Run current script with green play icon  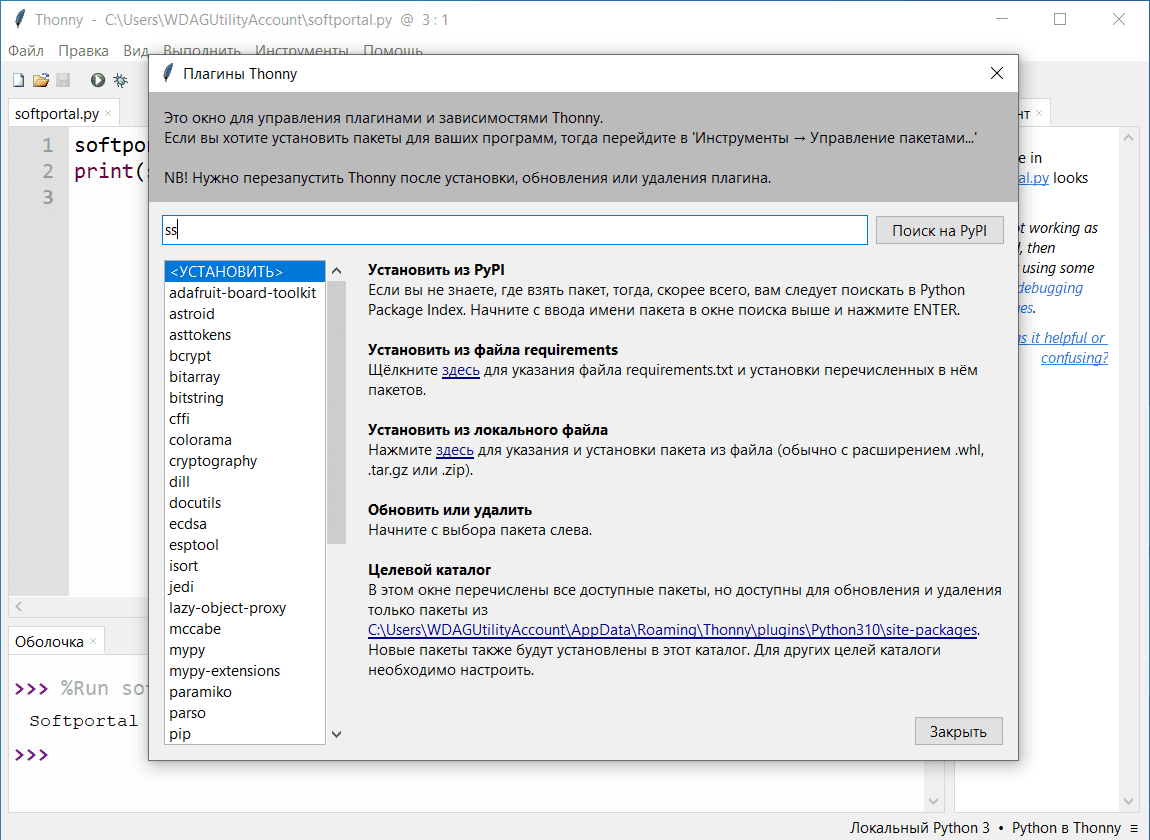click(98, 80)
